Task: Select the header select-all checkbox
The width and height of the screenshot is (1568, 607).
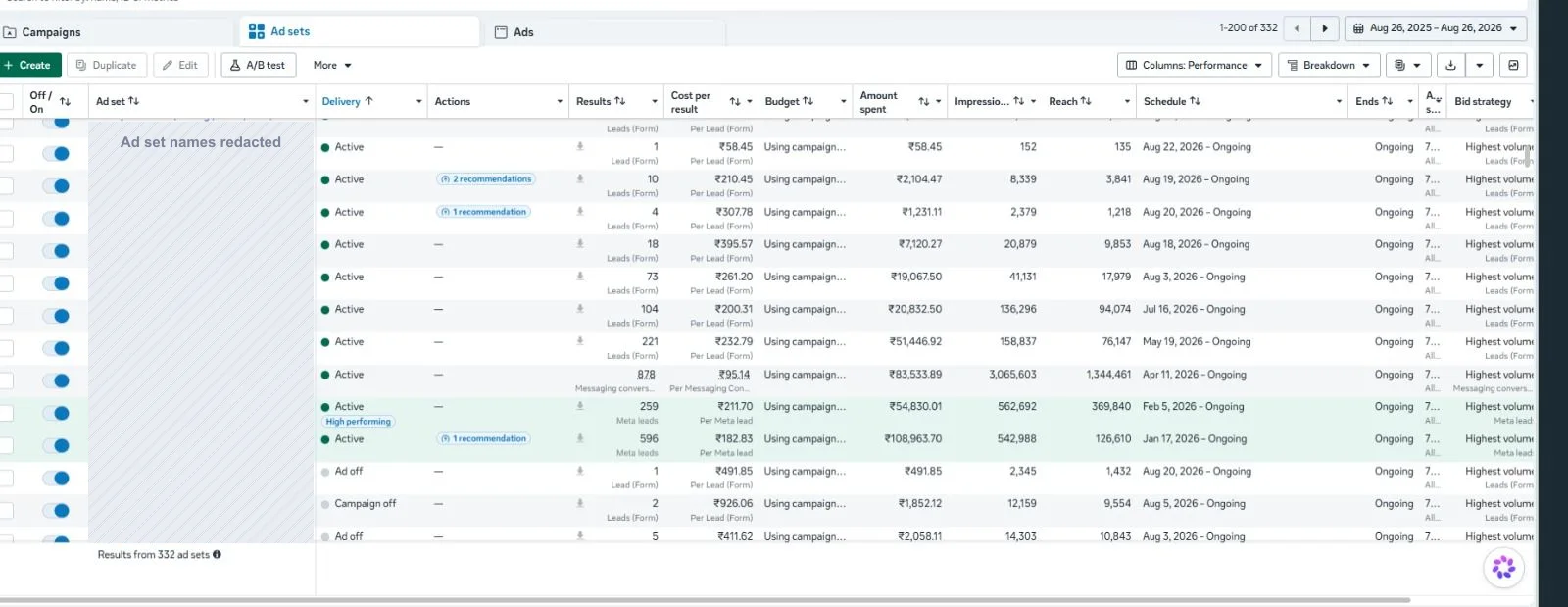Action: (6, 102)
